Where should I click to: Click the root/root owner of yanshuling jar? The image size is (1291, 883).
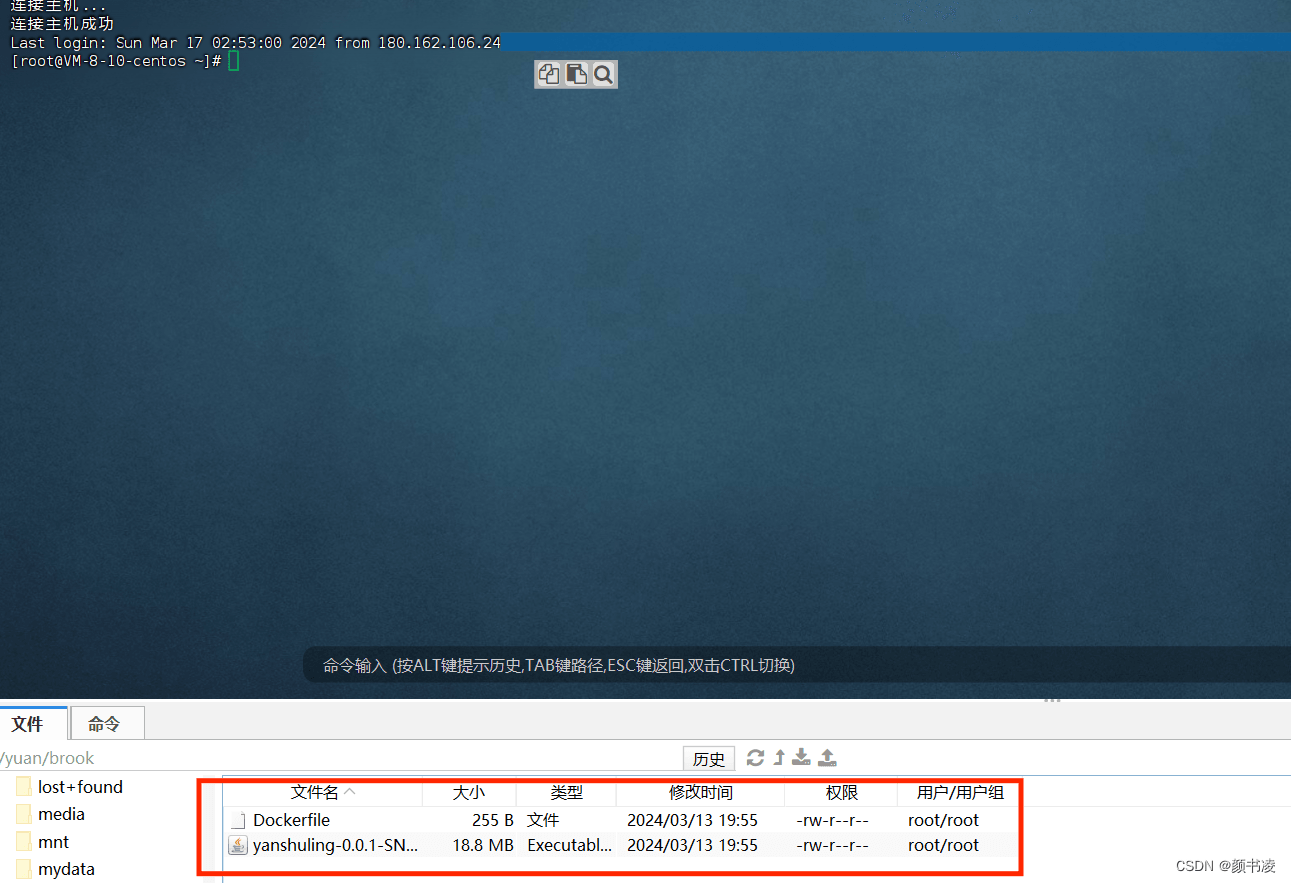click(x=943, y=845)
